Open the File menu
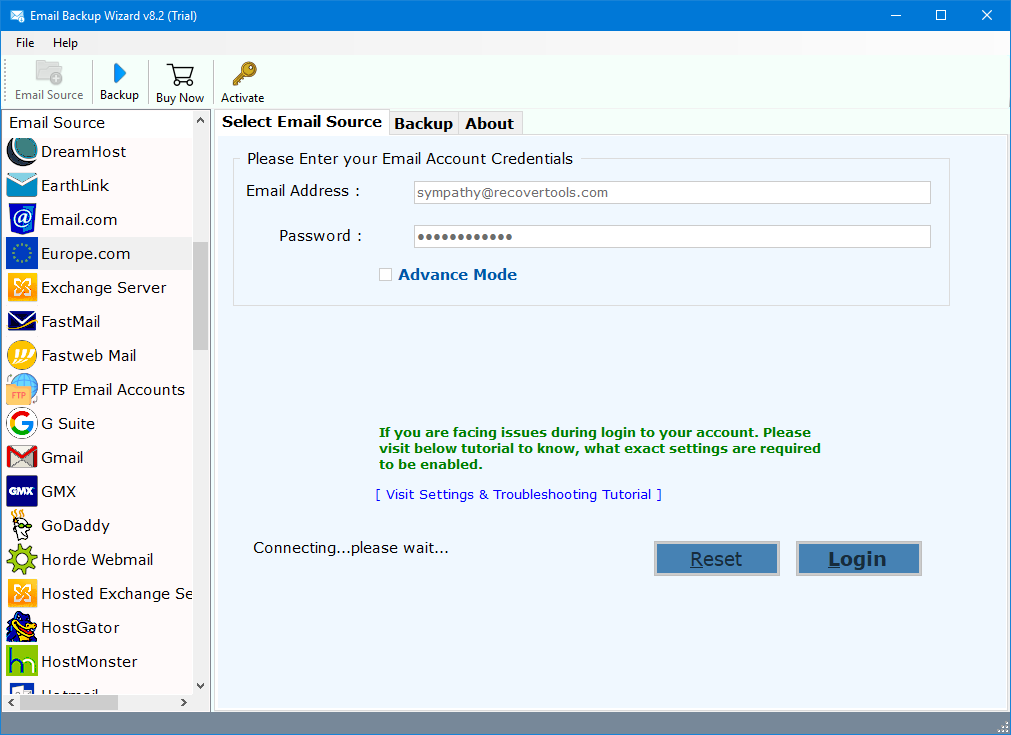The height and width of the screenshot is (735, 1011). (25, 43)
